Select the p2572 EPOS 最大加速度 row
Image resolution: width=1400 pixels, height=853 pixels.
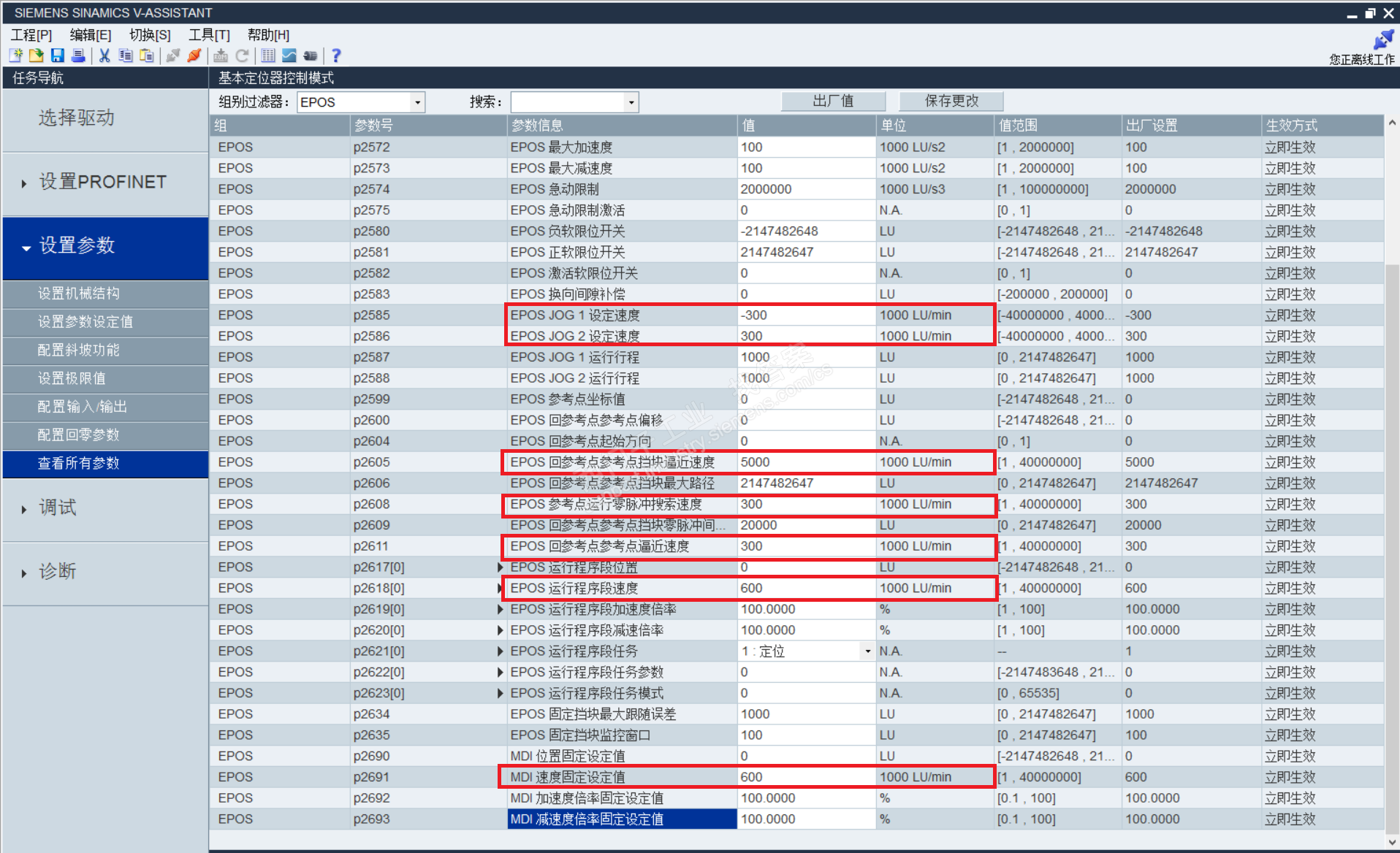click(x=797, y=148)
